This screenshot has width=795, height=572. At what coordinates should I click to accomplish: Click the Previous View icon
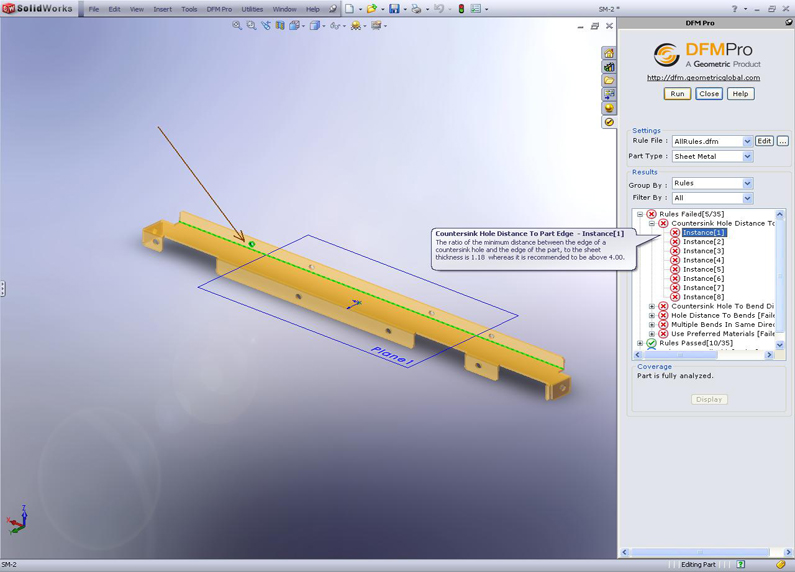(266, 25)
